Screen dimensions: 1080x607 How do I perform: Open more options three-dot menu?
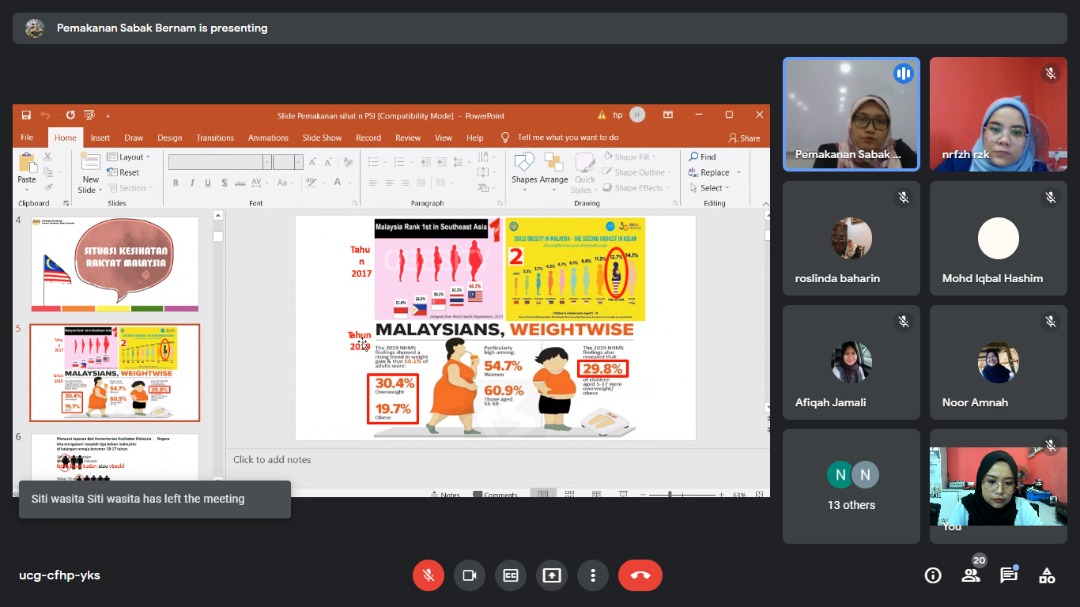point(593,575)
